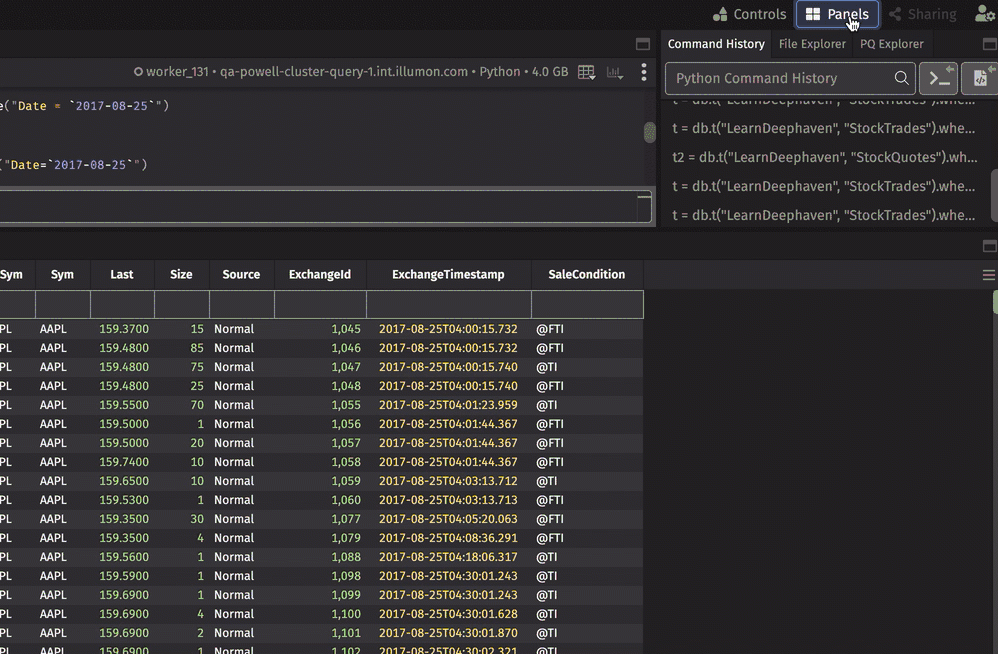This screenshot has height=654, width=998.
Task: Open the console widgets chart dropdown
Action: coord(614,72)
